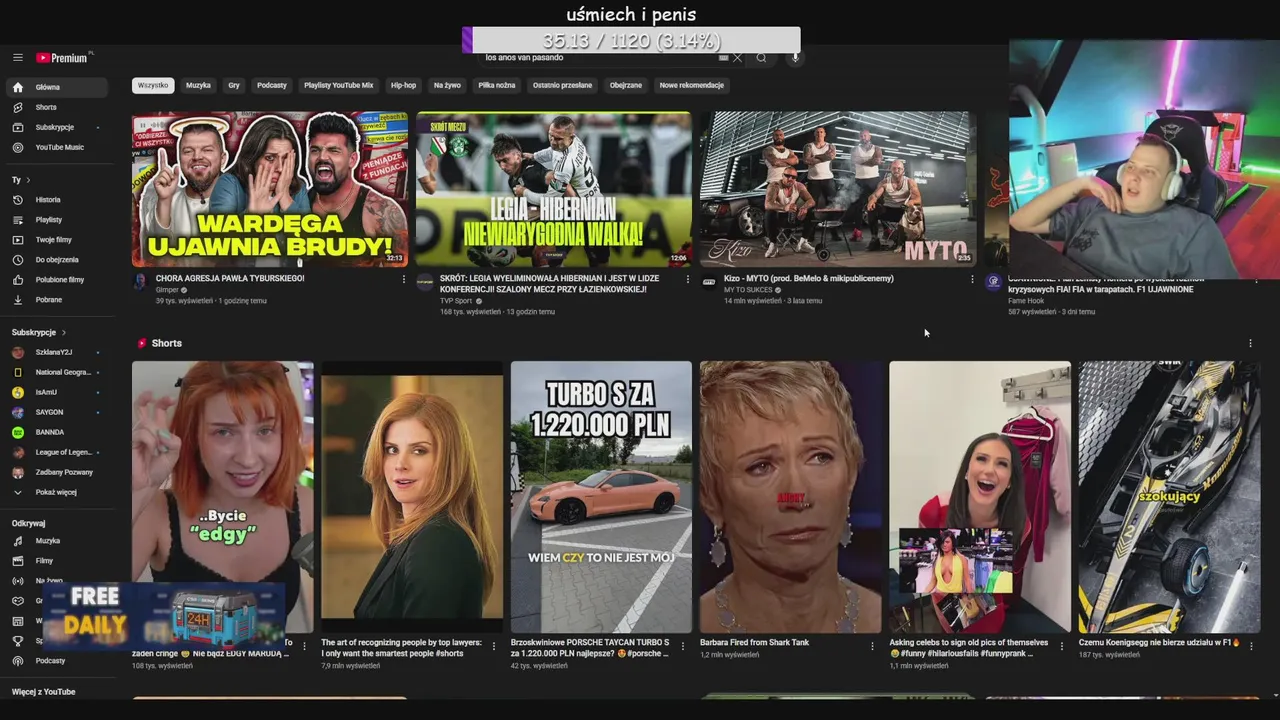The image size is (1280, 720).
Task: Select the Piłka nożna chip
Action: click(497, 85)
